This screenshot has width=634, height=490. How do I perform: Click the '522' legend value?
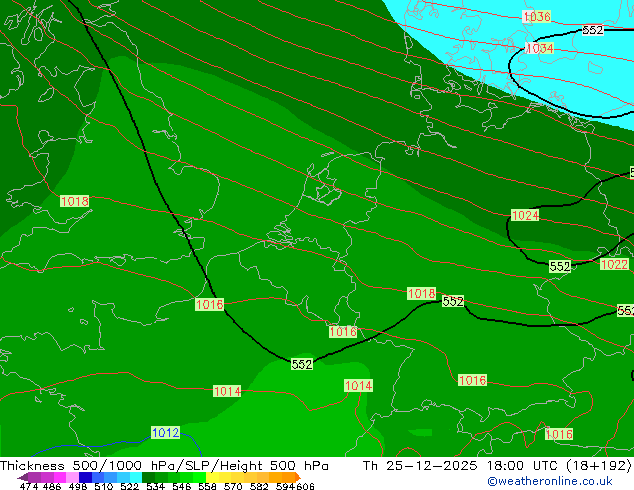130,486
